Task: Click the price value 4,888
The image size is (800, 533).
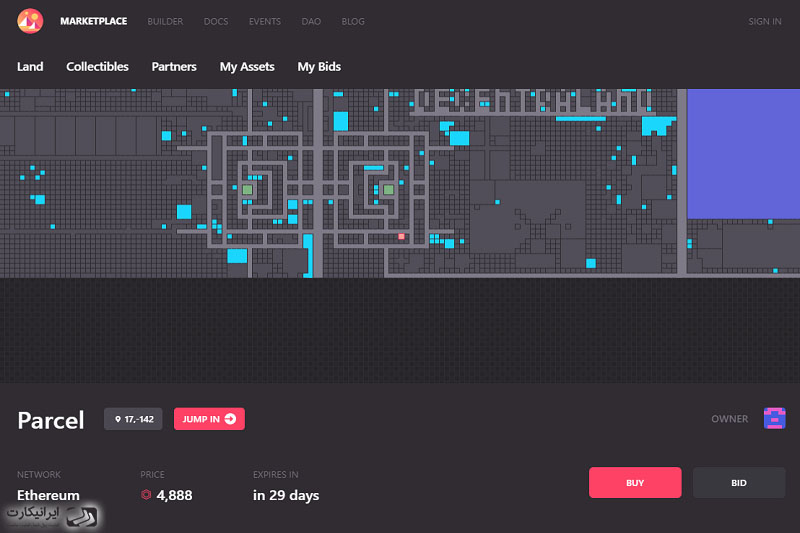Action: point(174,495)
